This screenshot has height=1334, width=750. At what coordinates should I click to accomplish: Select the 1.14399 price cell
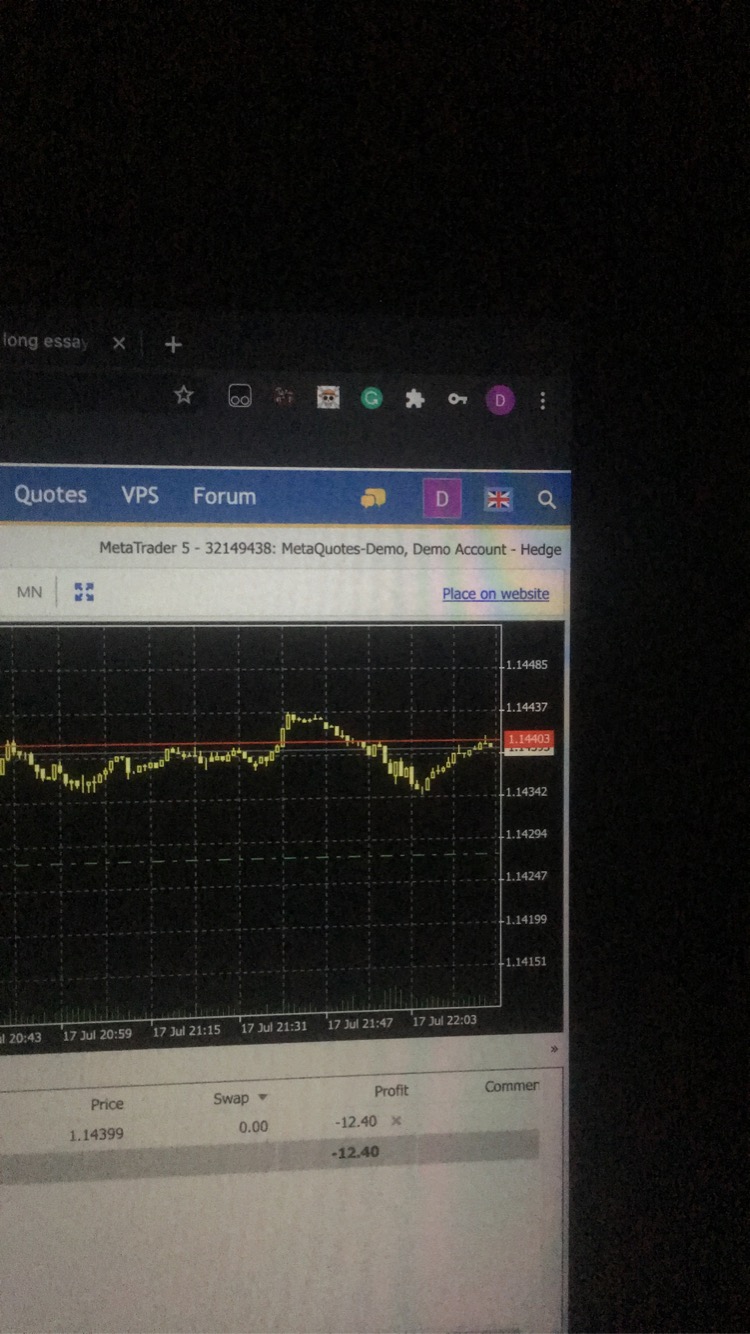[x=97, y=1135]
